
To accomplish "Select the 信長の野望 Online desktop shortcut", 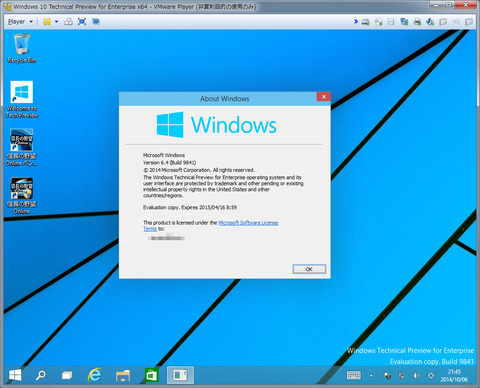I will [x=22, y=195].
